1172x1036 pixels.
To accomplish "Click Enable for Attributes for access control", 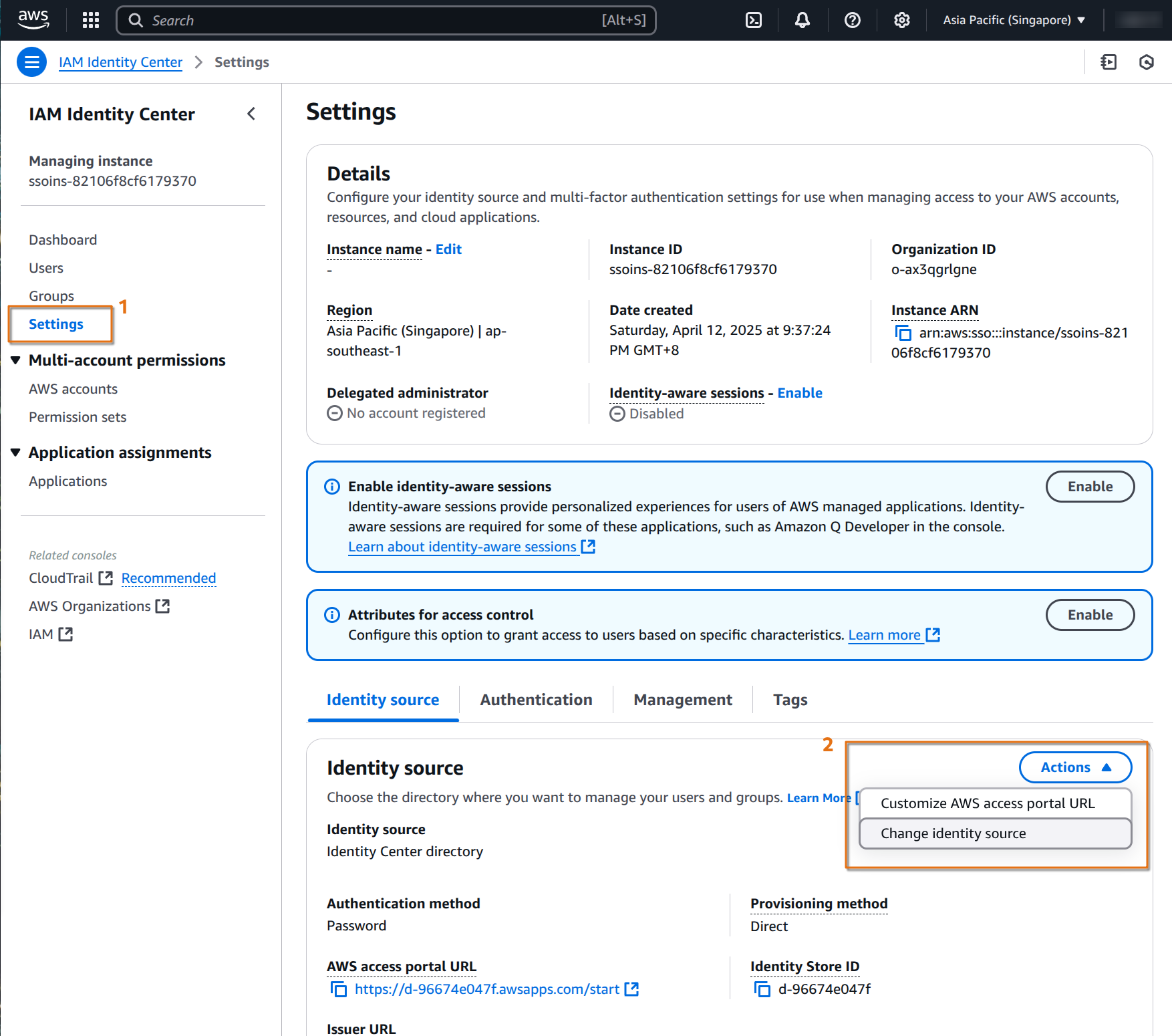I will [1090, 615].
